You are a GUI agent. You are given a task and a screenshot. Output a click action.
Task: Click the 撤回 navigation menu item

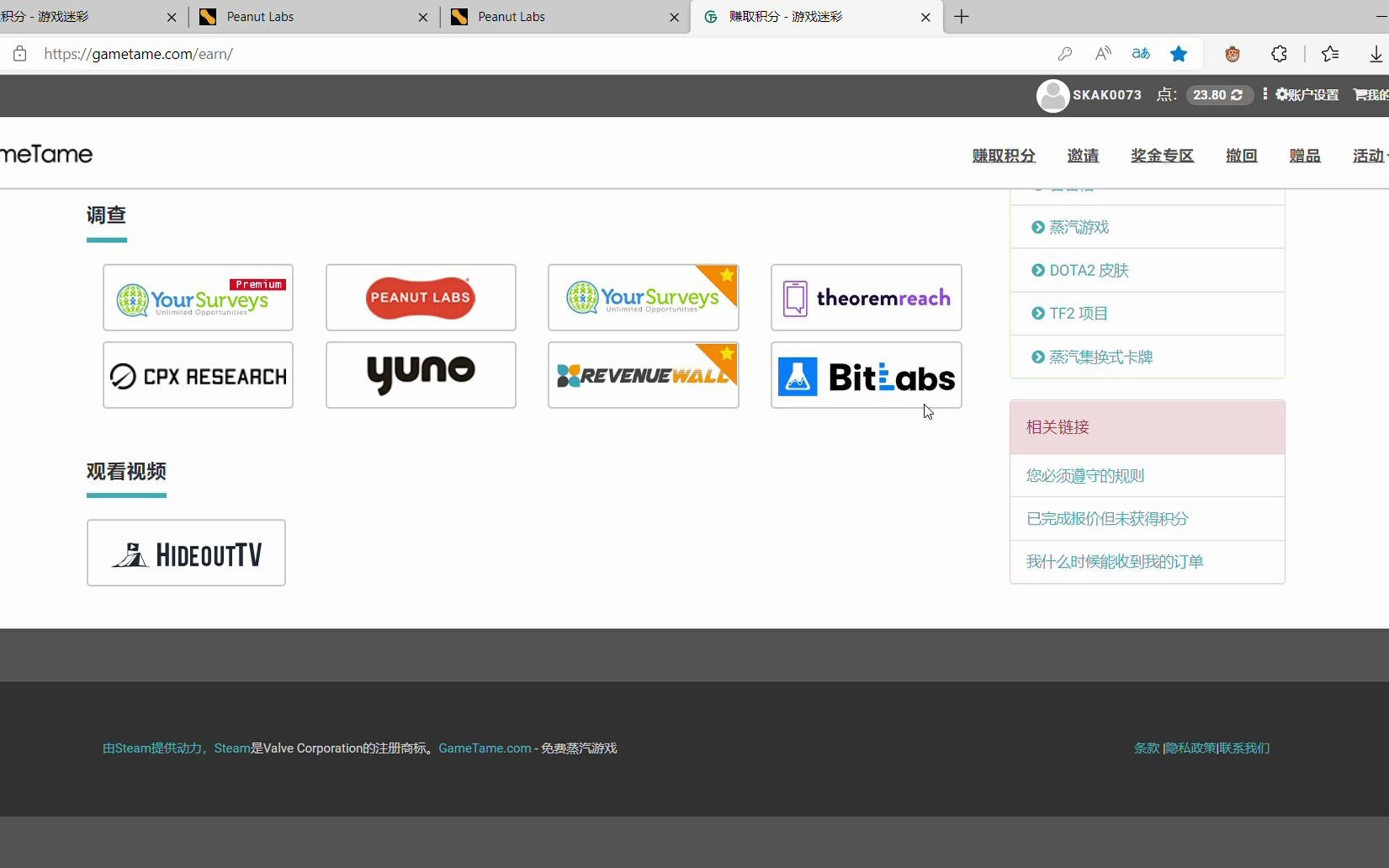tap(1241, 156)
